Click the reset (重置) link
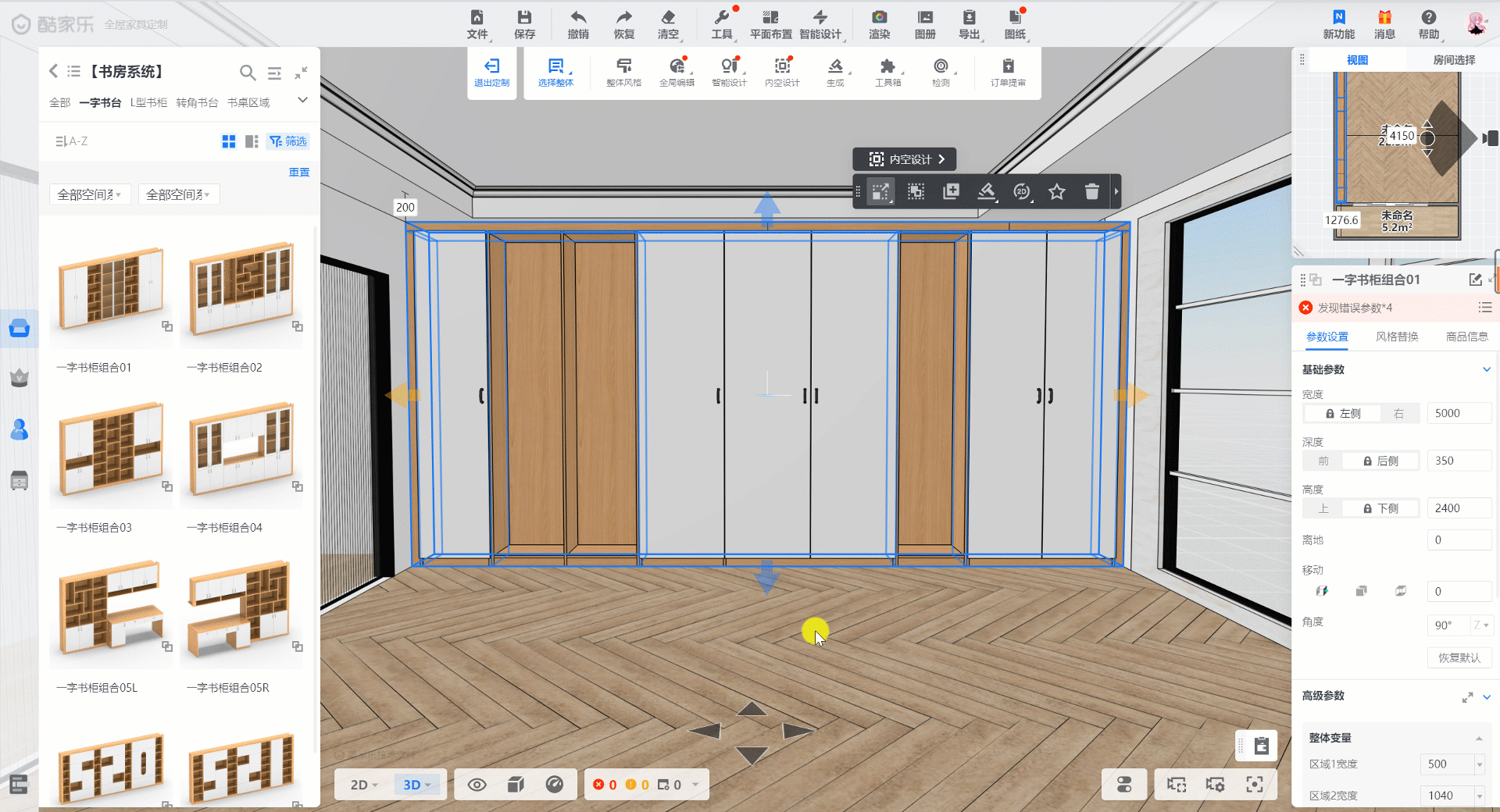This screenshot has height=812, width=1500. click(x=299, y=172)
